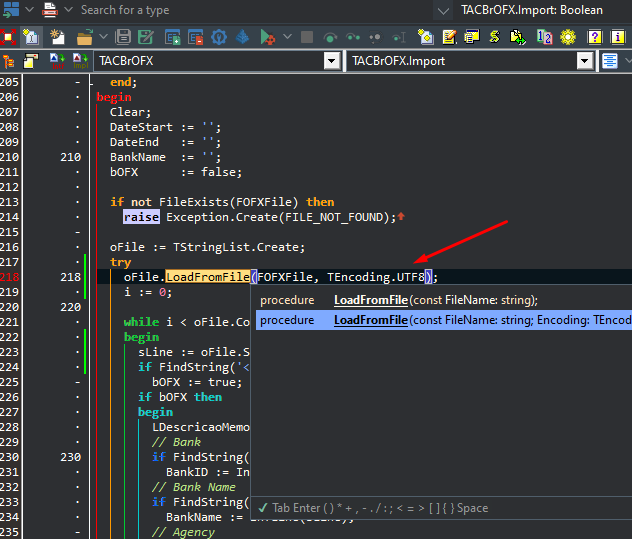
Task: Open the dropdown next to the window-layout icon
Action: pos(29,9)
